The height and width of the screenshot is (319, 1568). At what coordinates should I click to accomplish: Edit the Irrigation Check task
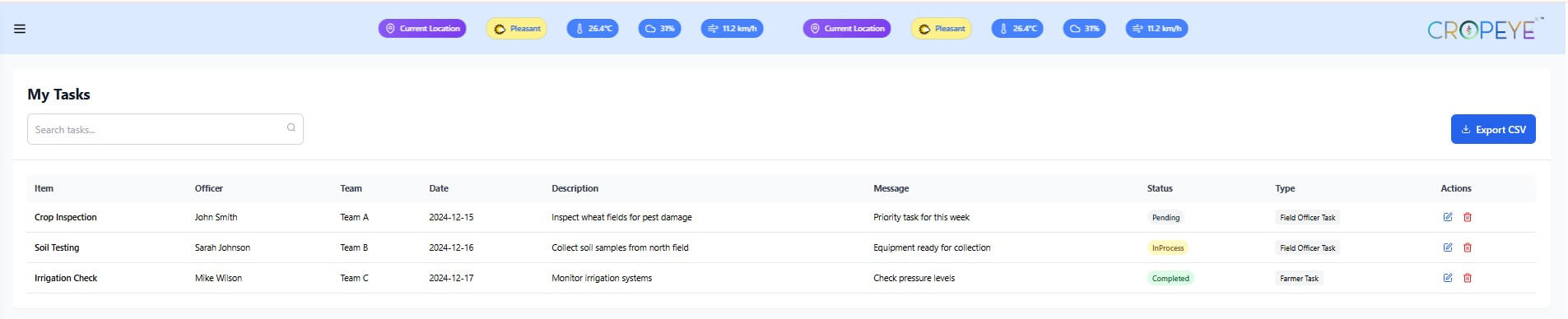[x=1448, y=278]
